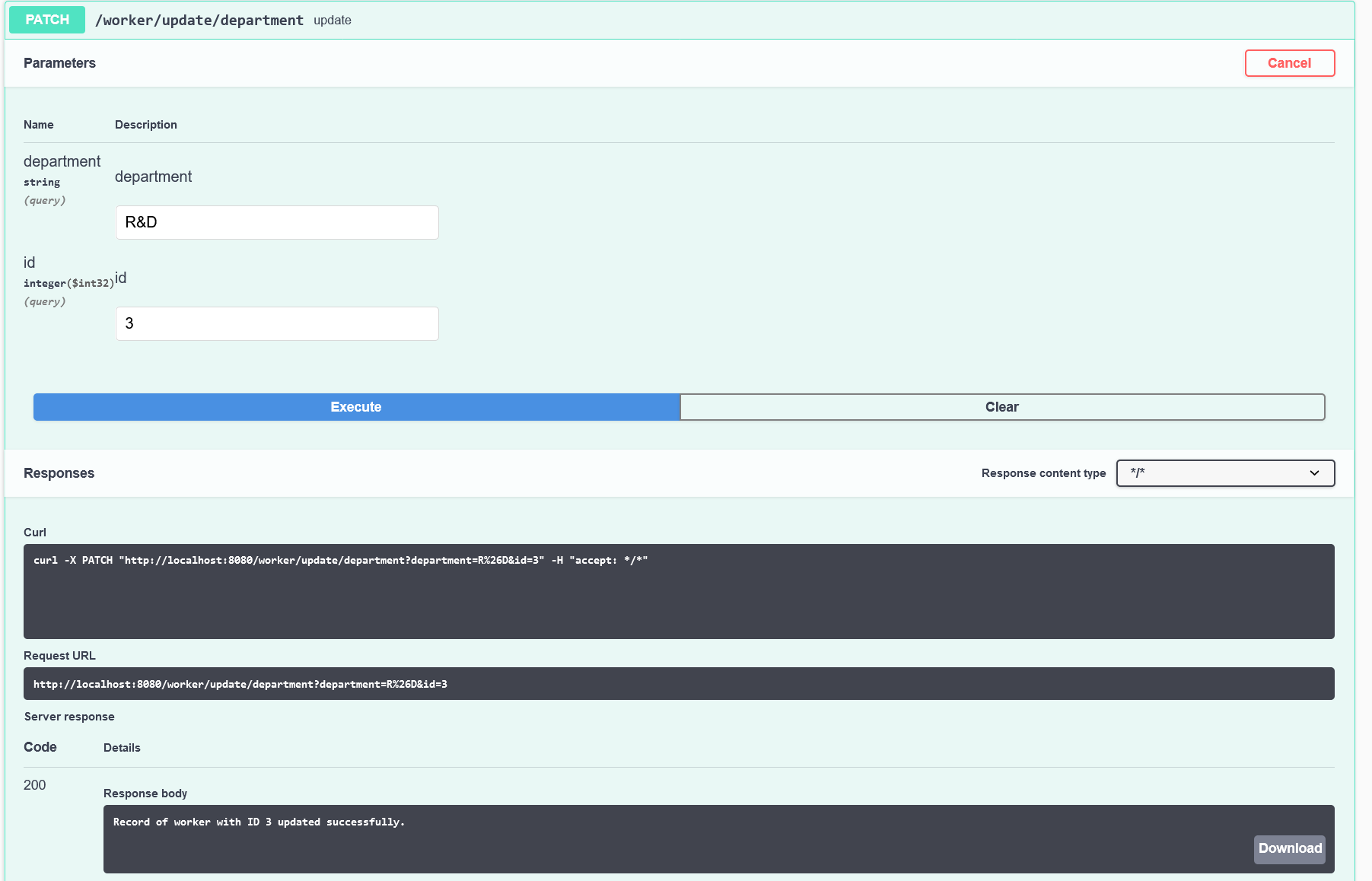Click the Clear button

1002,407
